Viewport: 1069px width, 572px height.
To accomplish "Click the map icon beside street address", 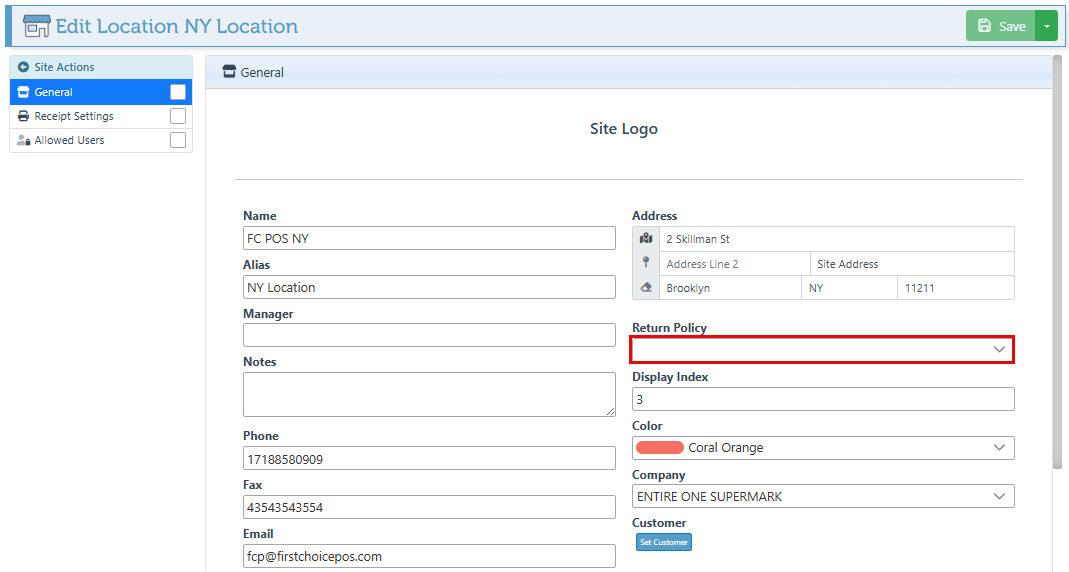I will point(646,239).
